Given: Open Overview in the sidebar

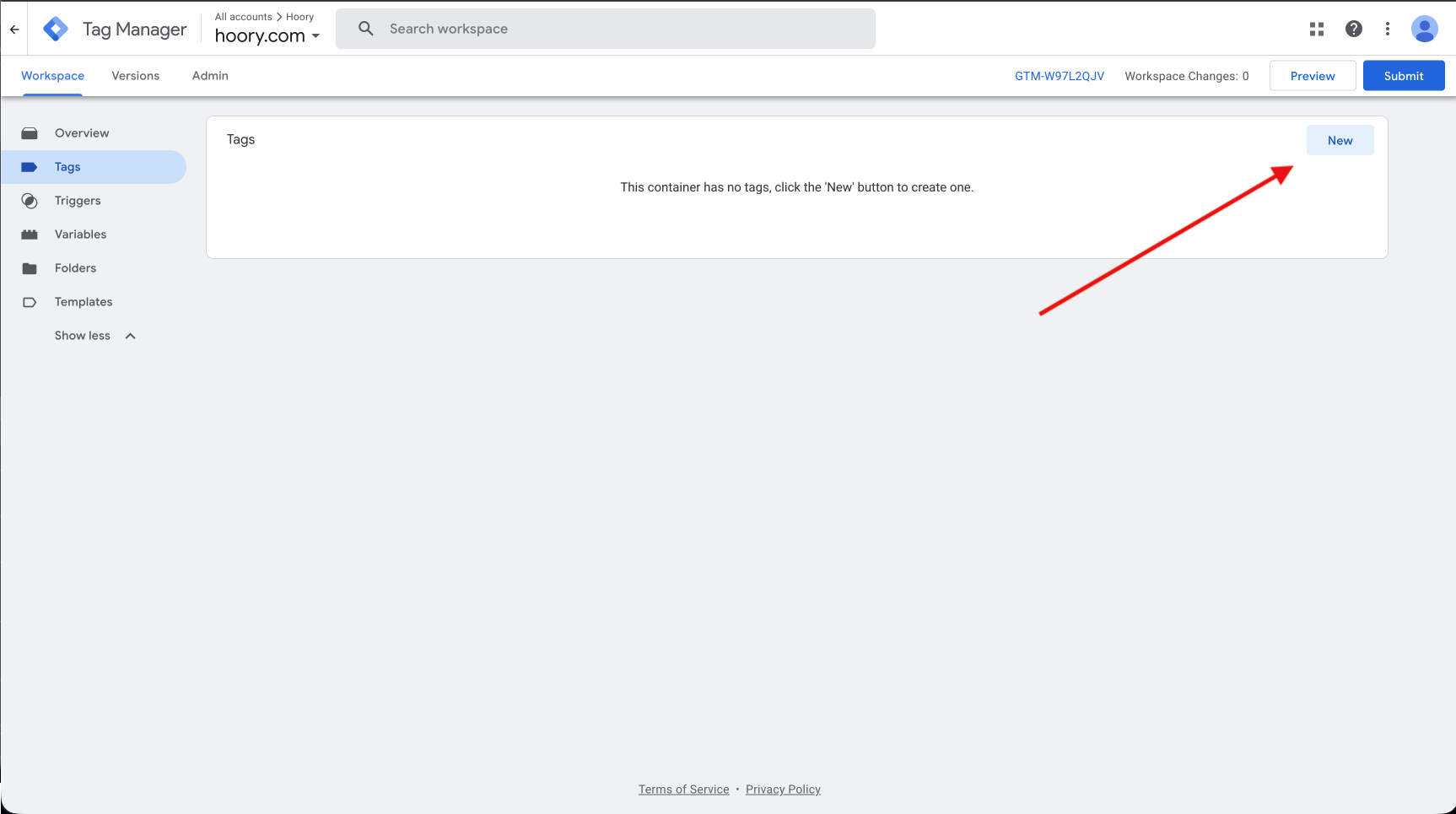Looking at the screenshot, I should tap(94, 133).
